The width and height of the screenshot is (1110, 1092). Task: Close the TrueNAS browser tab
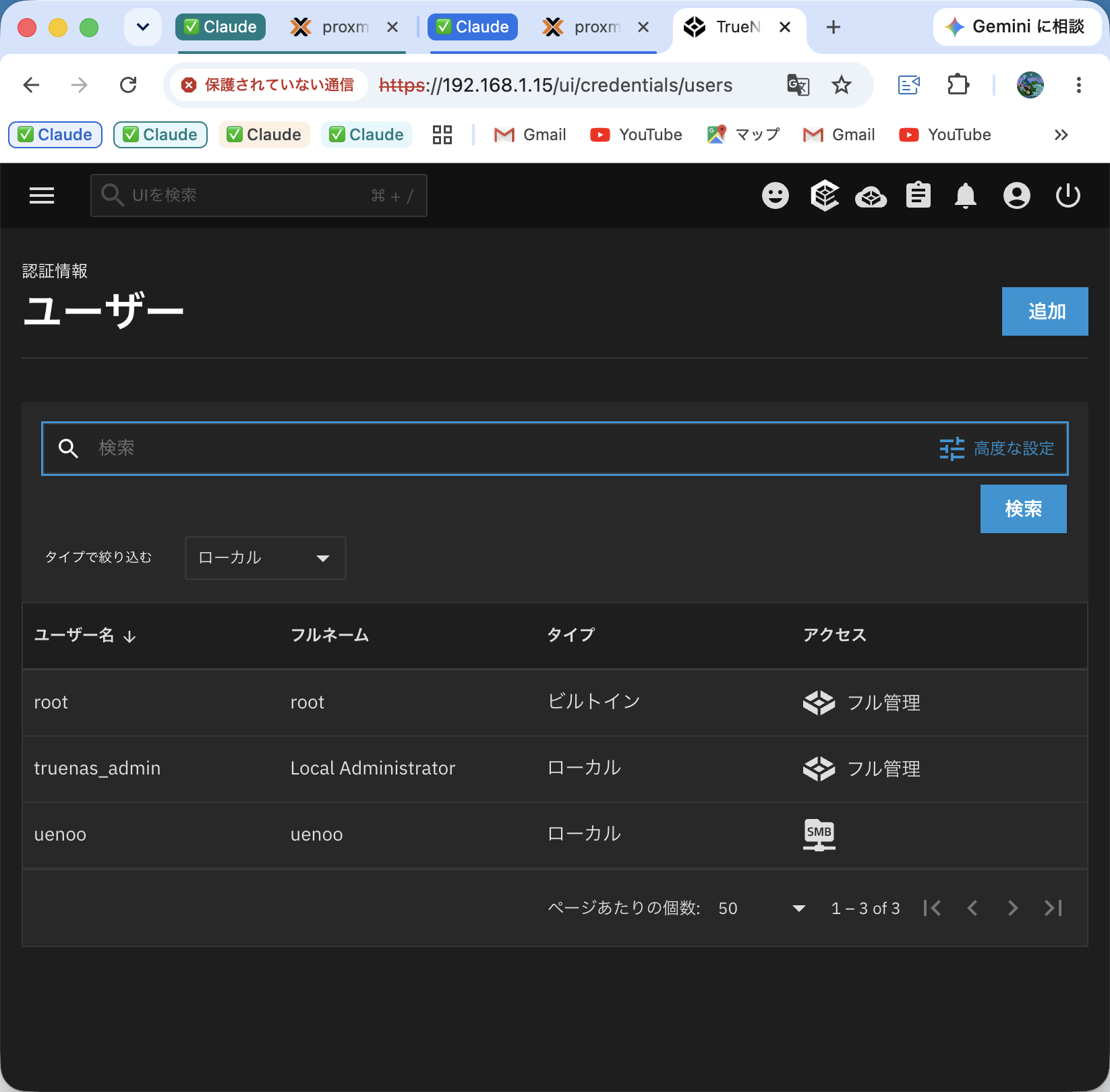tap(785, 27)
